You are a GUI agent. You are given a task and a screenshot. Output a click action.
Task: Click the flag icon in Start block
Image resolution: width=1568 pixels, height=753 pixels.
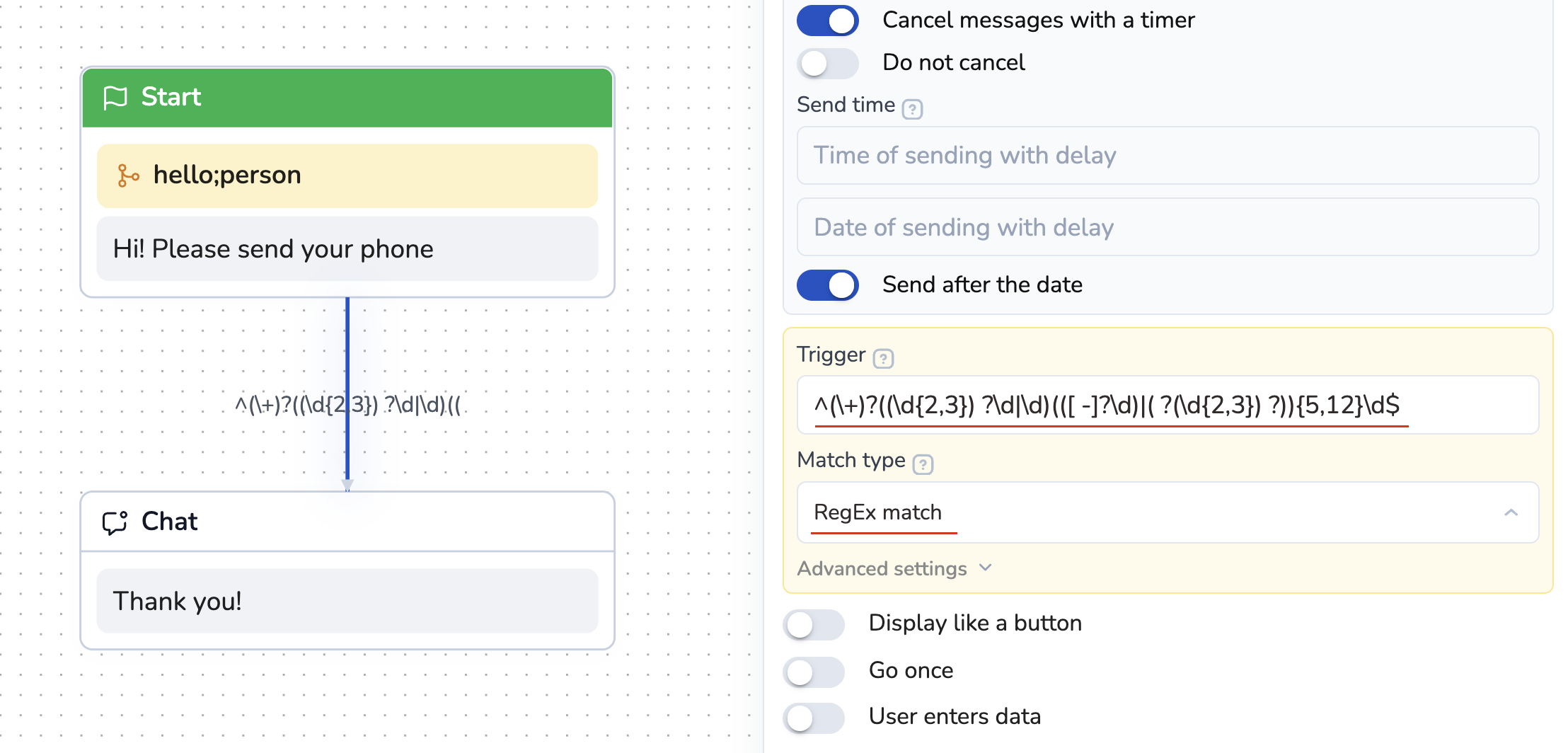[115, 98]
